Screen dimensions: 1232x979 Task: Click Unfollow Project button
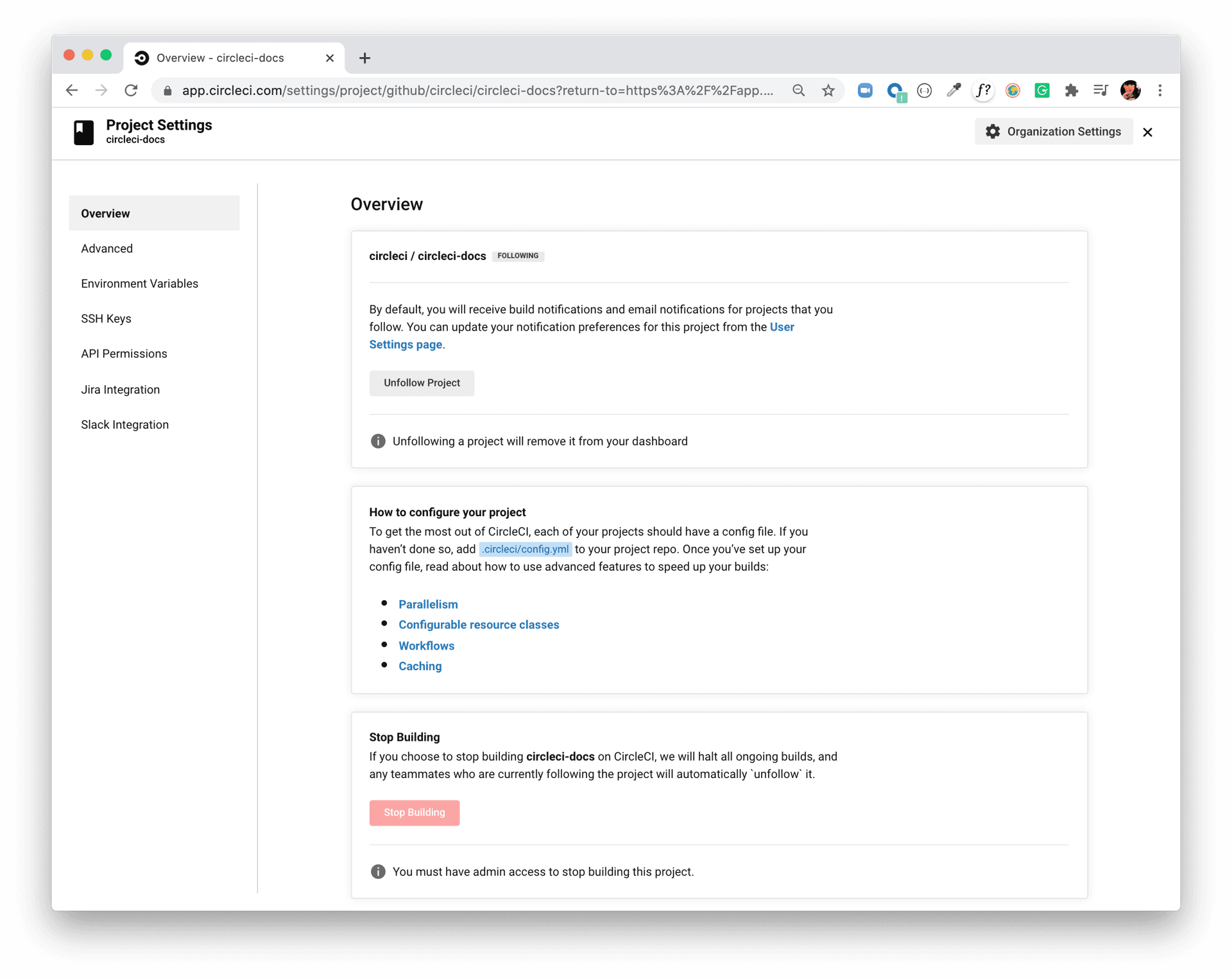click(x=422, y=382)
